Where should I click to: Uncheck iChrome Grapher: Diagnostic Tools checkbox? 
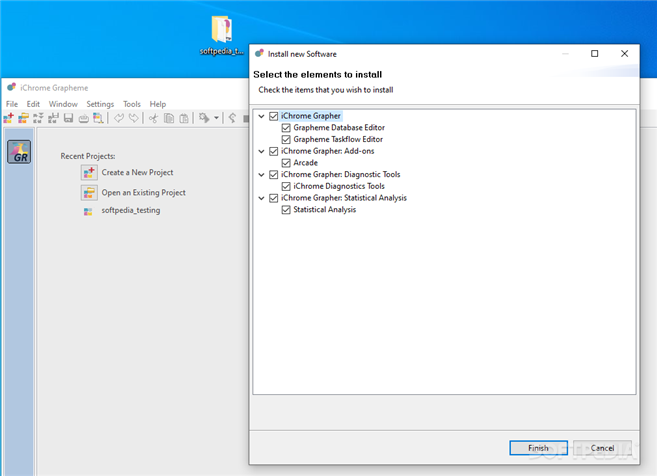tap(274, 175)
